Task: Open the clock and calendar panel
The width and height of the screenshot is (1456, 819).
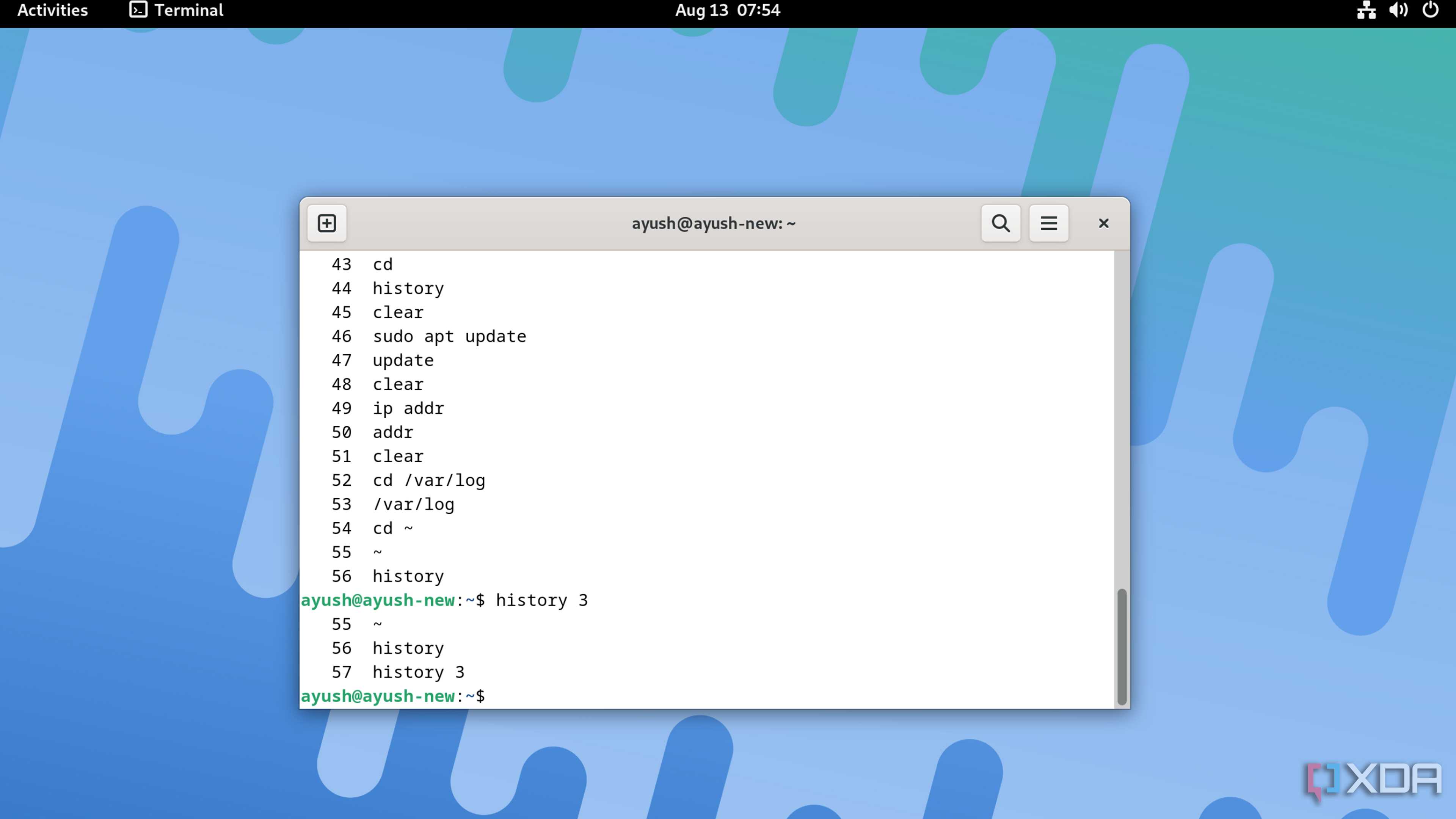Action: click(x=728, y=10)
